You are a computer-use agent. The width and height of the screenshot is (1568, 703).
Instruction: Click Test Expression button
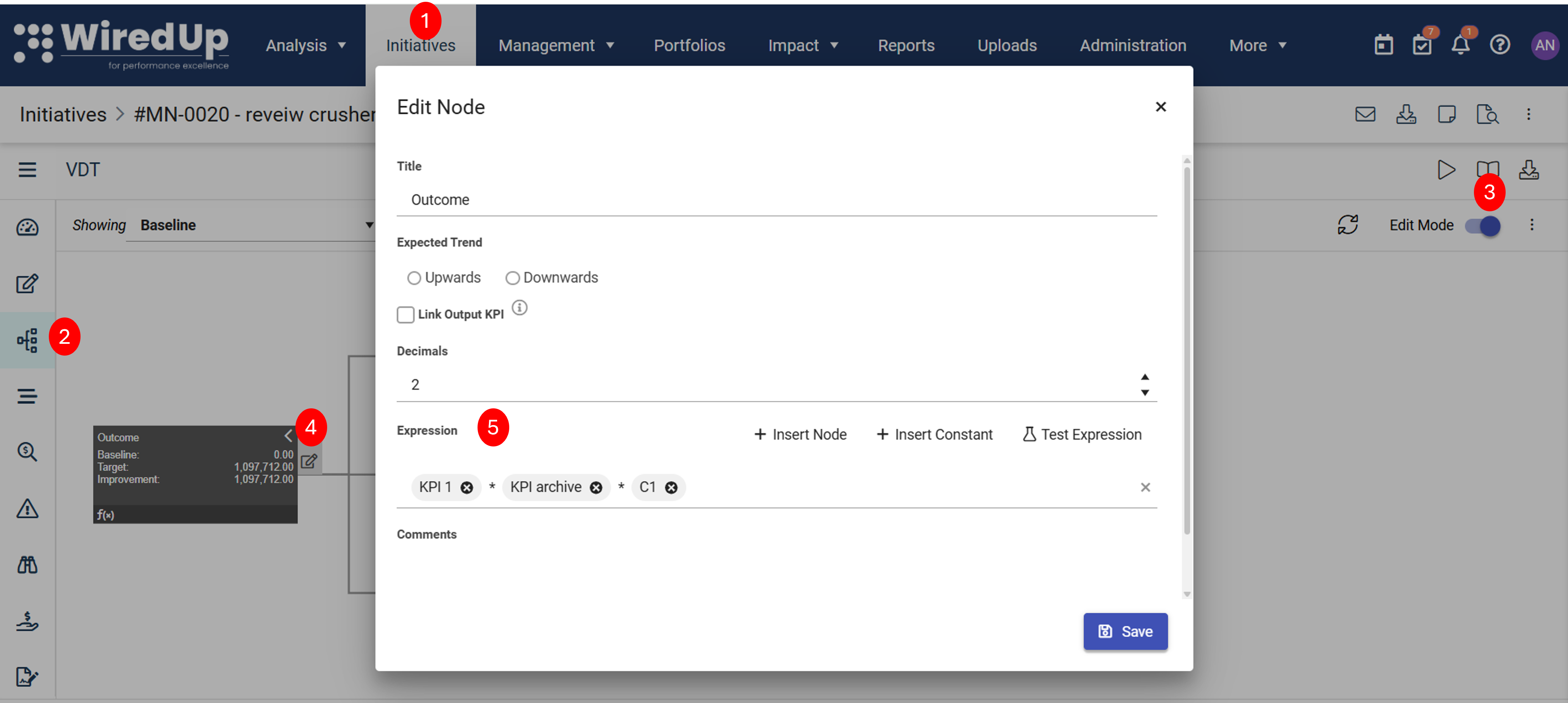click(1082, 435)
